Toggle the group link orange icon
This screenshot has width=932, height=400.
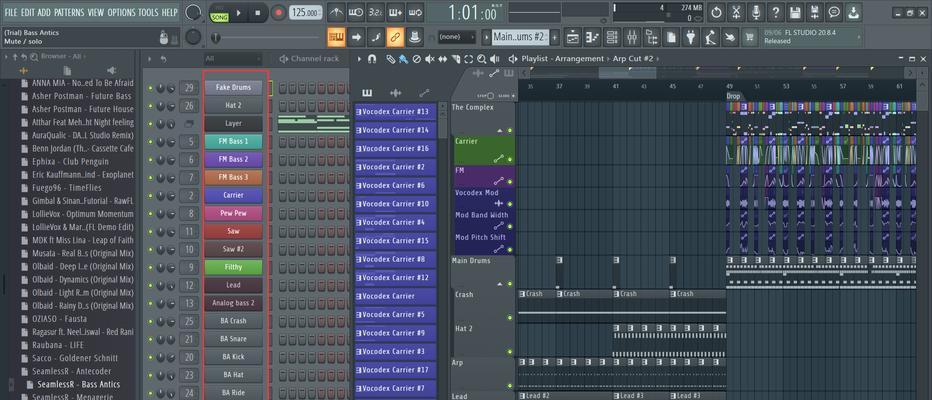395,37
